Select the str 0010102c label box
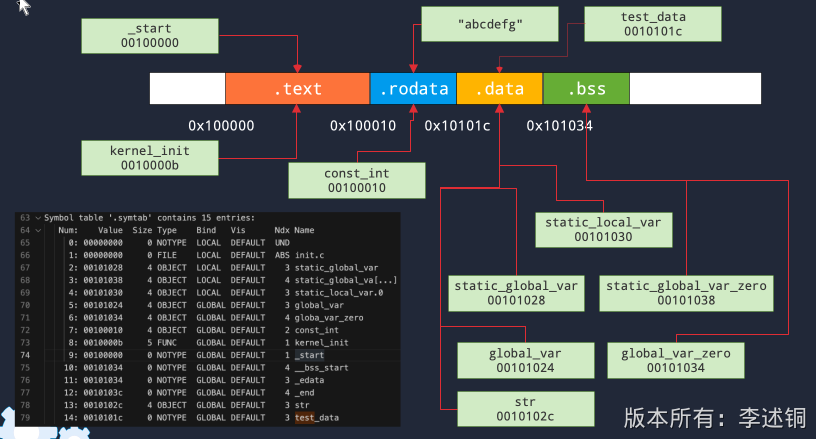Viewport: 816px width, 439px height. tap(525, 409)
